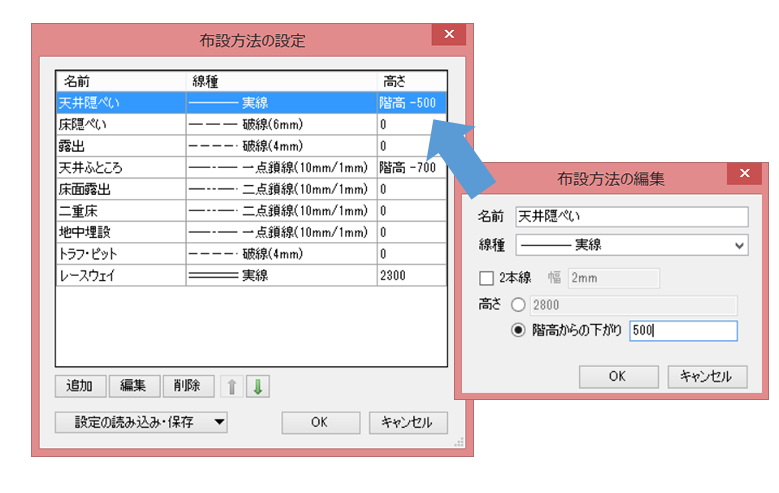Click the 追加 button
Viewport: 779px width, 493px height.
coord(80,386)
